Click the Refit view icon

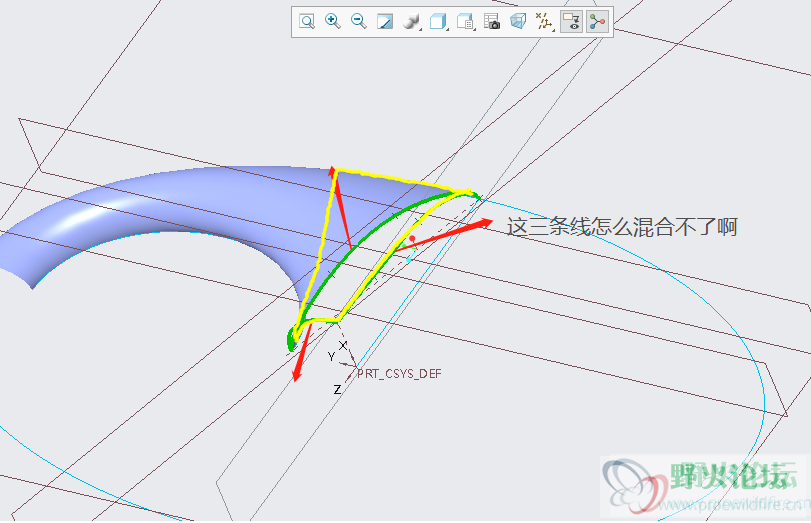(x=307, y=22)
